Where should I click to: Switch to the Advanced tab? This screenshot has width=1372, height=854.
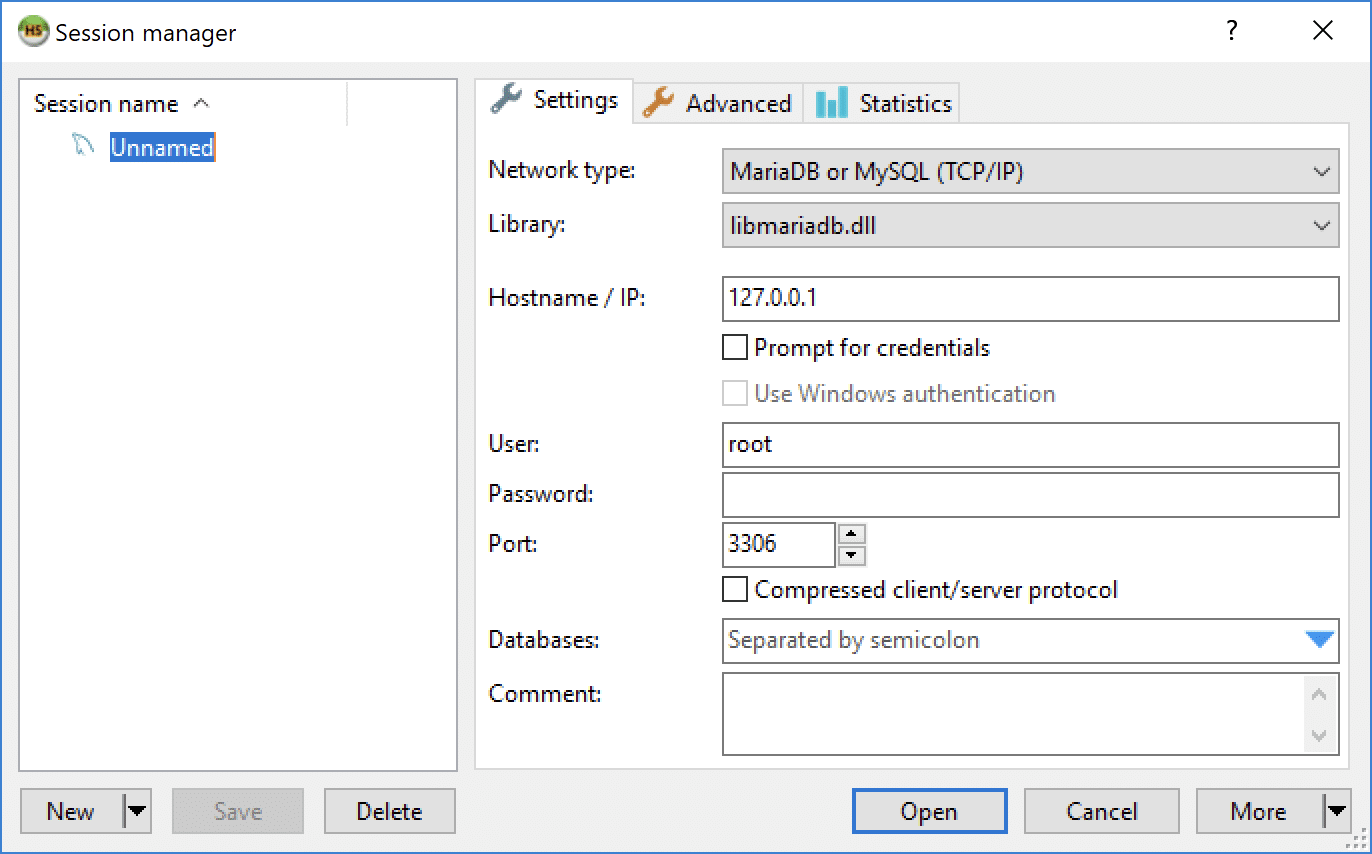pos(735,101)
